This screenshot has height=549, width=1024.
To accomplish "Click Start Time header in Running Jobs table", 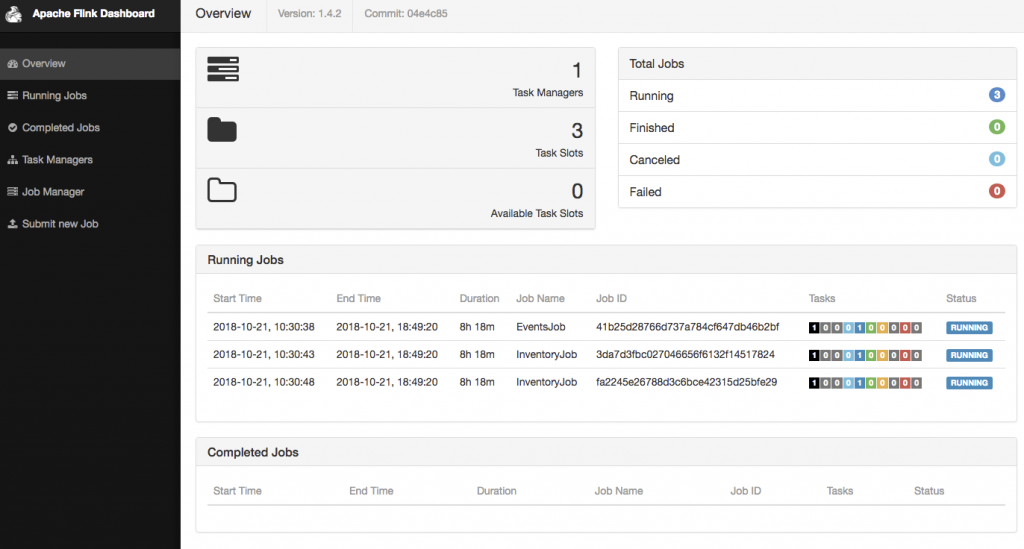I will (x=237, y=298).
